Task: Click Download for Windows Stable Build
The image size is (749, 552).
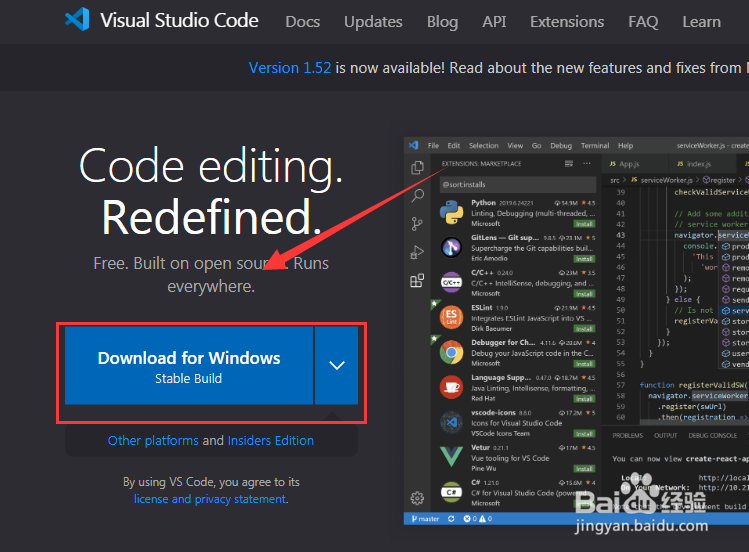Action: [x=189, y=366]
